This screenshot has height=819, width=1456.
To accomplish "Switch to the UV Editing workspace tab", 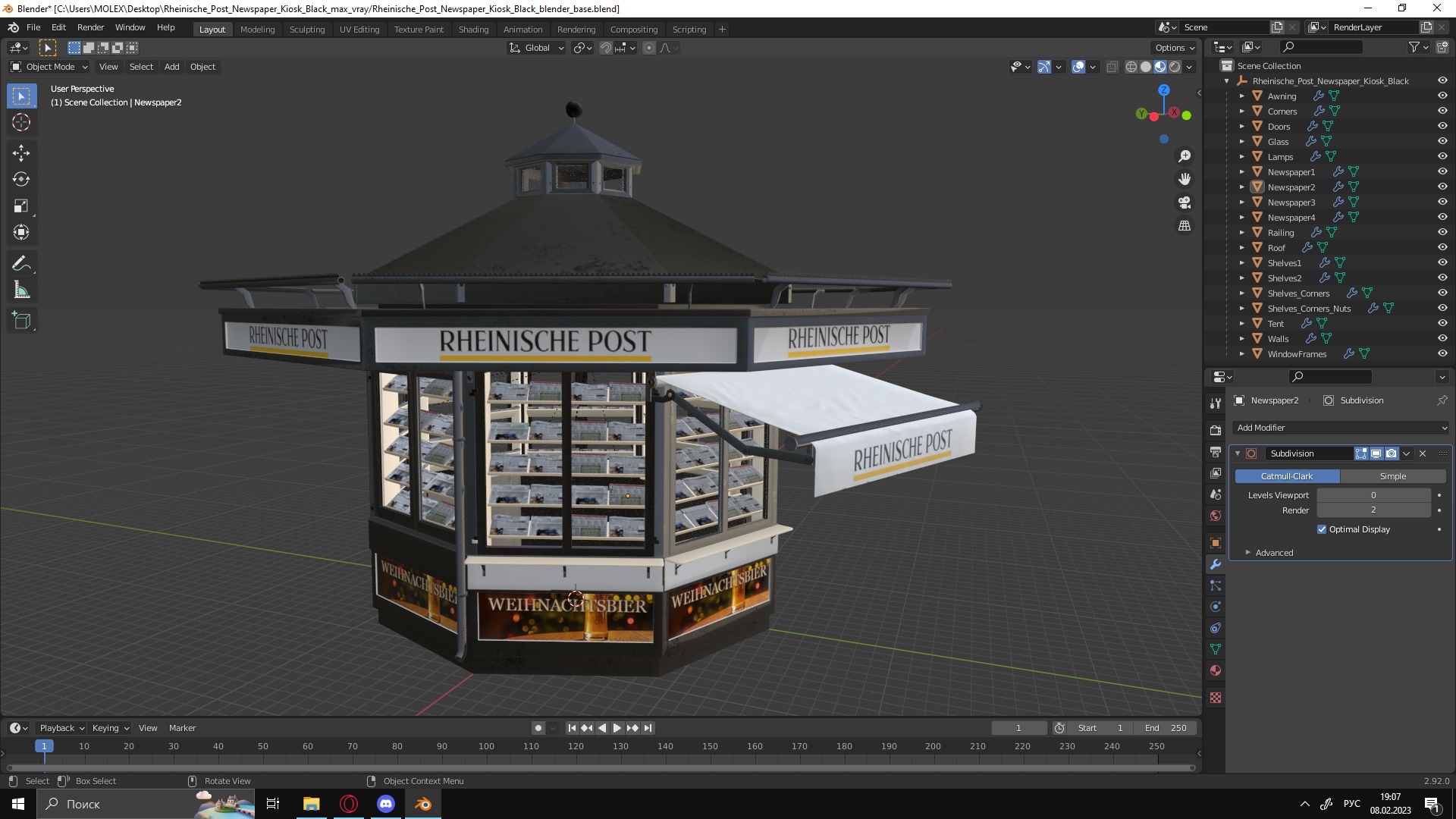I will pos(359,30).
